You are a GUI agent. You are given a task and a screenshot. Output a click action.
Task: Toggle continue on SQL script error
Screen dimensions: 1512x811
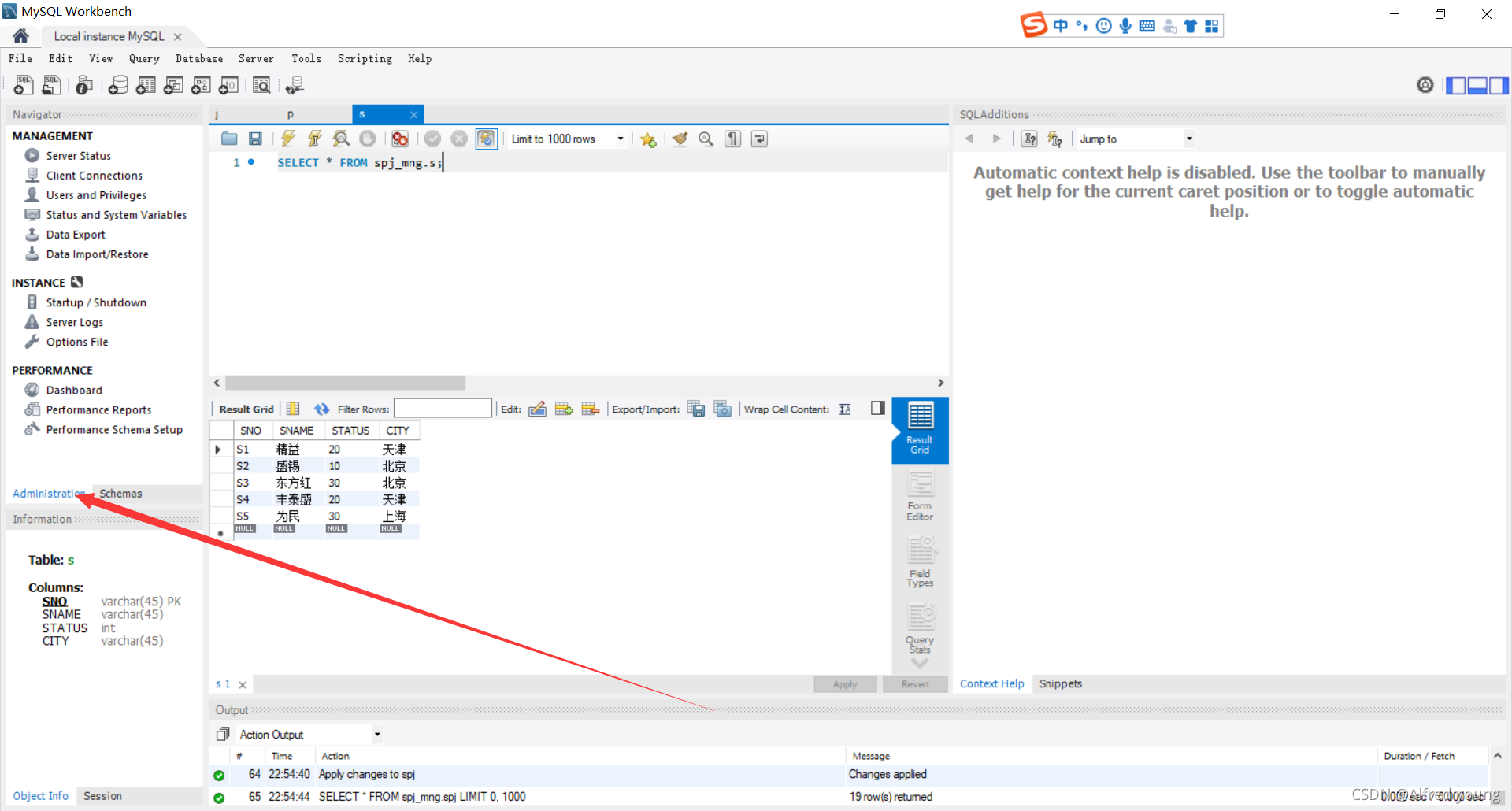click(x=400, y=139)
